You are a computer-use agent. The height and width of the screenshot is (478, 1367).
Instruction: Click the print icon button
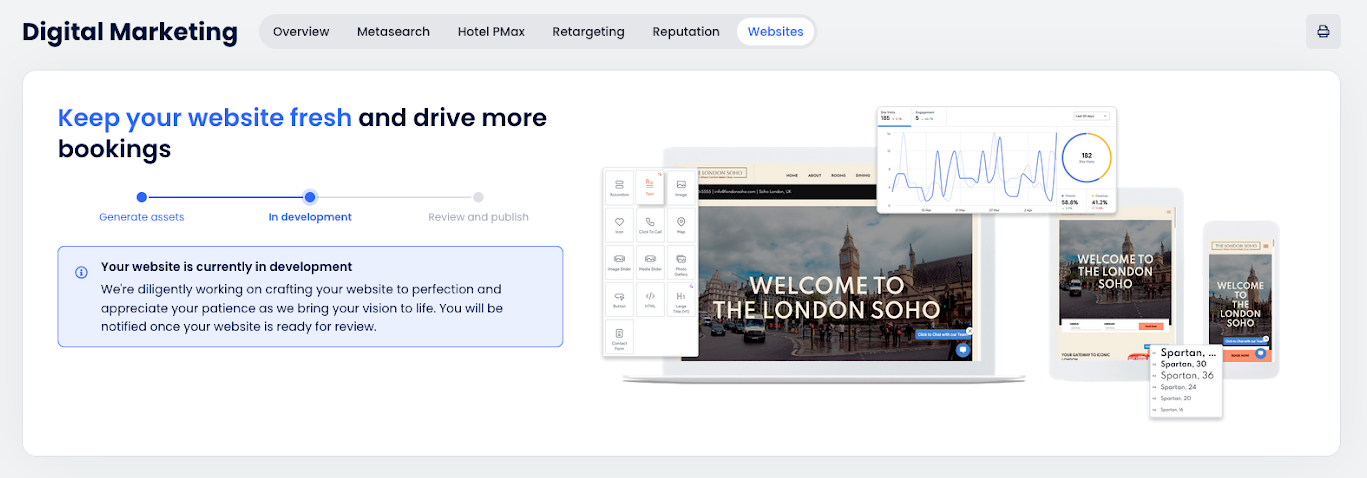1323,31
